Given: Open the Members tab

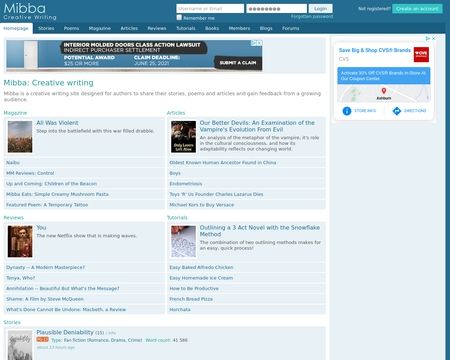Looking at the screenshot, I should pyautogui.click(x=239, y=28).
